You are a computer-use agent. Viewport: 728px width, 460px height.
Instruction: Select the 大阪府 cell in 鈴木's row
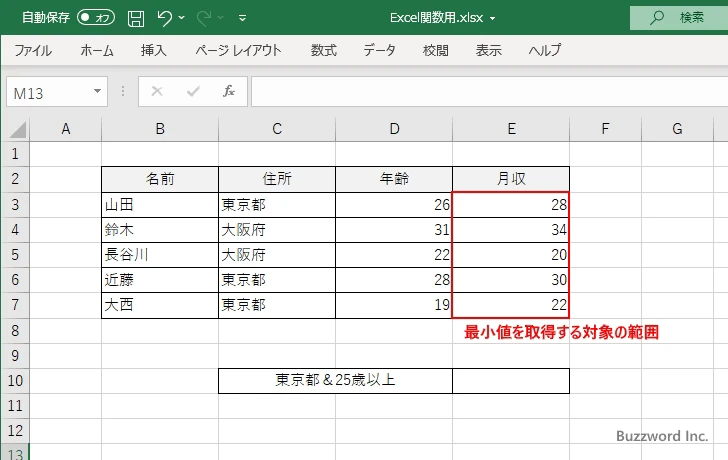(x=277, y=230)
